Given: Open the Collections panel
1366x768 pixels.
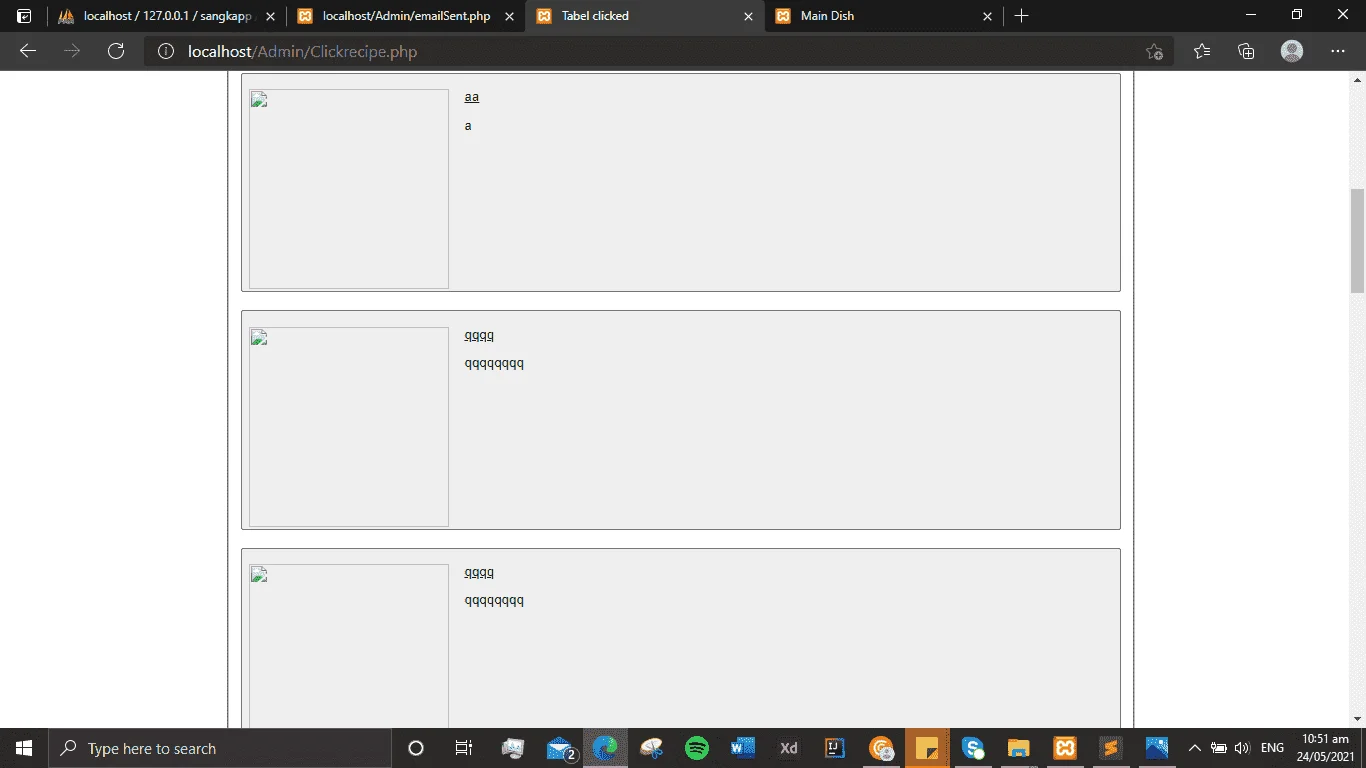Looking at the screenshot, I should [1246, 52].
